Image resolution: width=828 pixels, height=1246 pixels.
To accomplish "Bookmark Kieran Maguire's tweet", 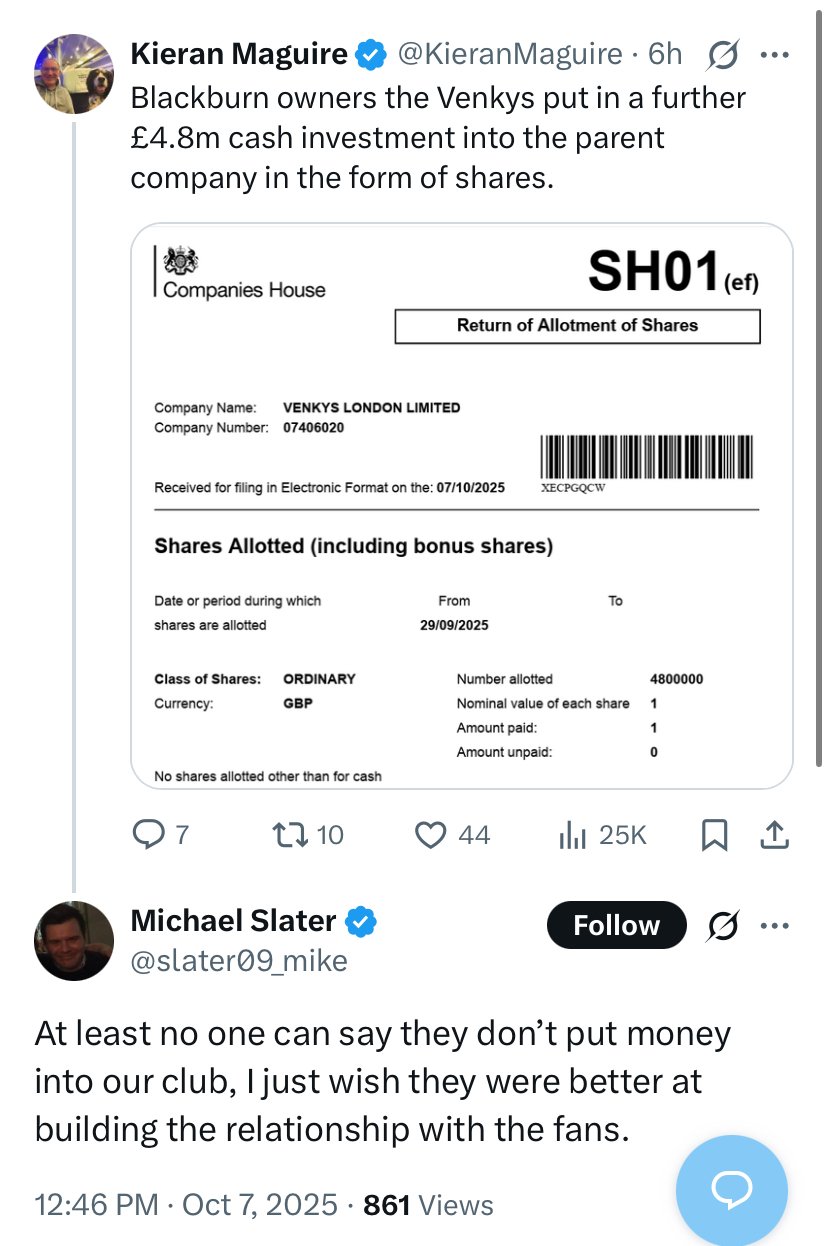I will (x=714, y=834).
